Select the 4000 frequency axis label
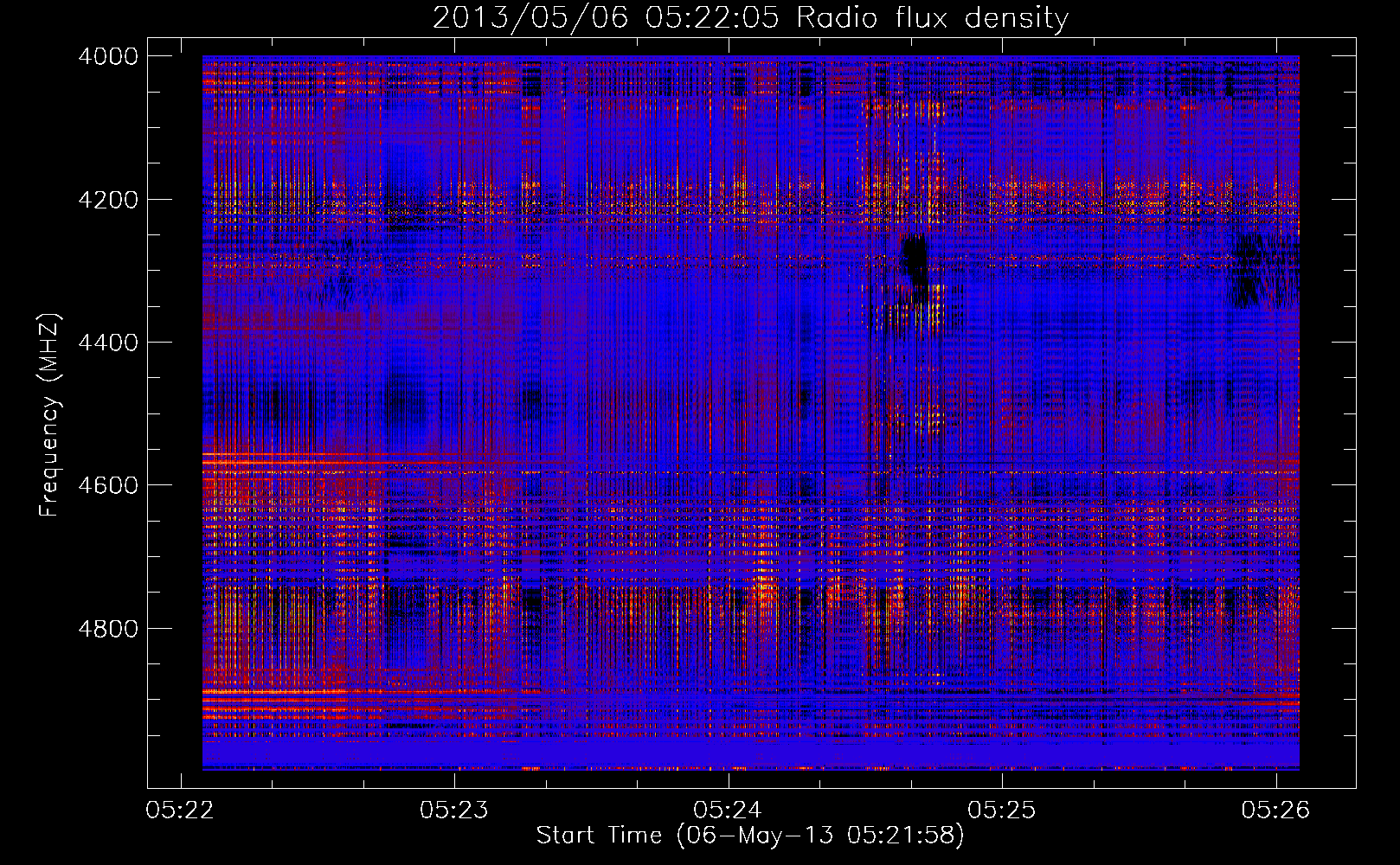The width and height of the screenshot is (1400, 865). click(108, 56)
